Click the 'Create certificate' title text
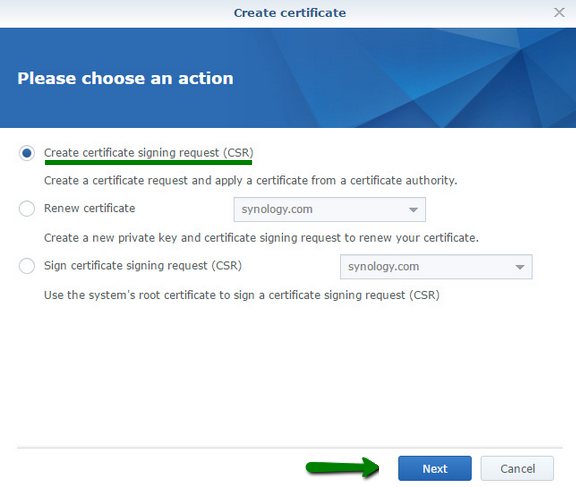The image size is (576, 487). pyautogui.click(x=290, y=13)
